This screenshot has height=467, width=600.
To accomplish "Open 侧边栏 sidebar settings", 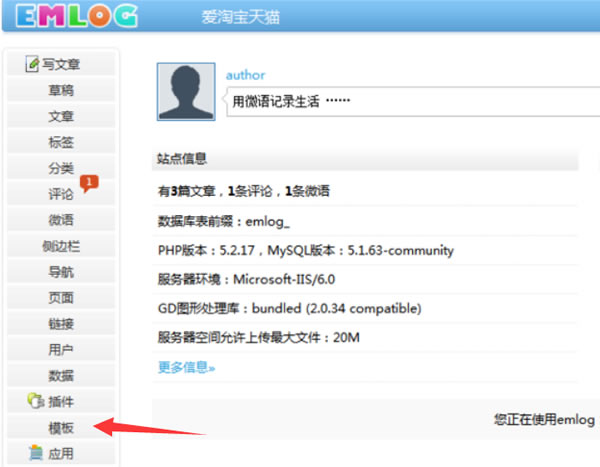I will (x=61, y=246).
